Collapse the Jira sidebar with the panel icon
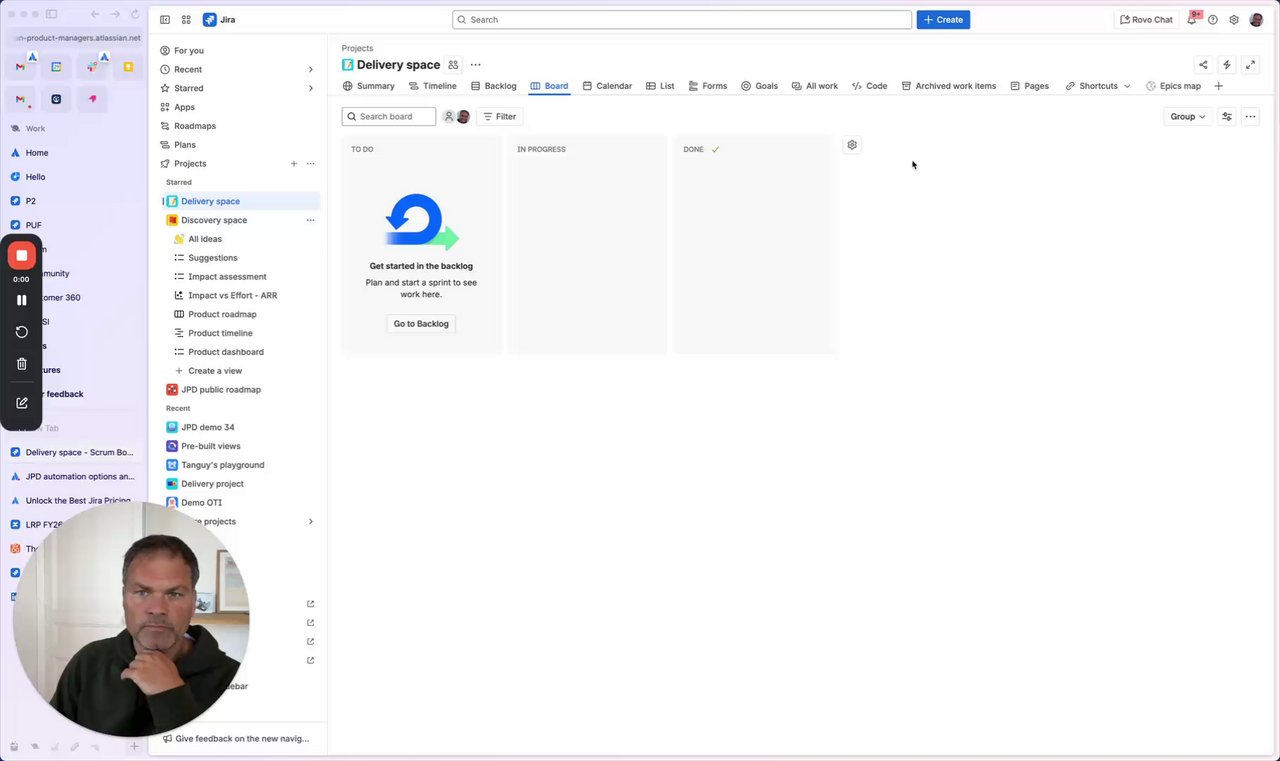Viewport: 1280px width, 761px height. coord(165,20)
